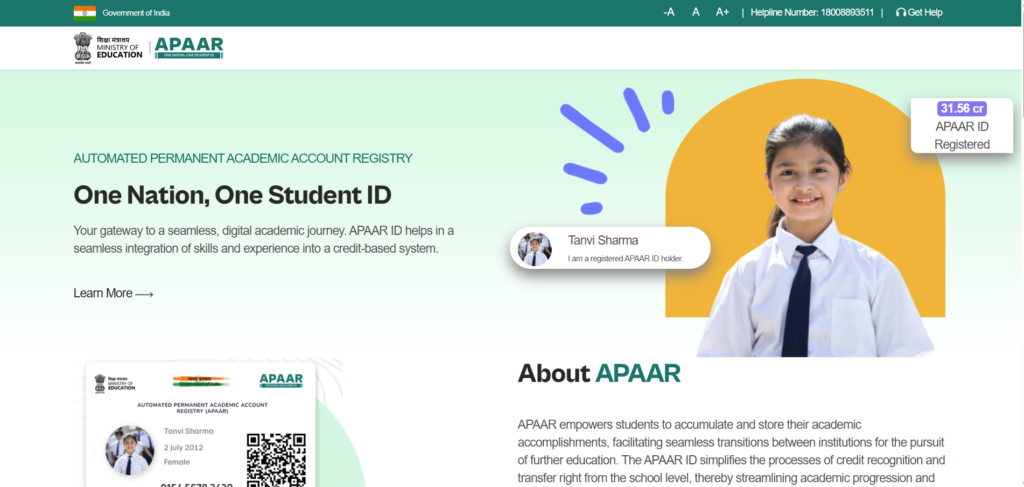Viewport: 1024px width, 487px height.
Task: Click 'I am a registered APAAR ID holder' text
Action: coord(625,259)
